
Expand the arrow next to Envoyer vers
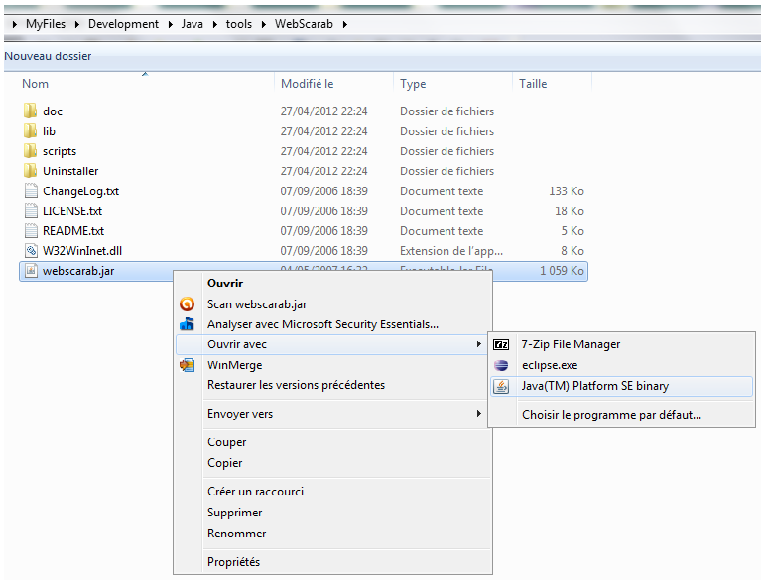479,414
